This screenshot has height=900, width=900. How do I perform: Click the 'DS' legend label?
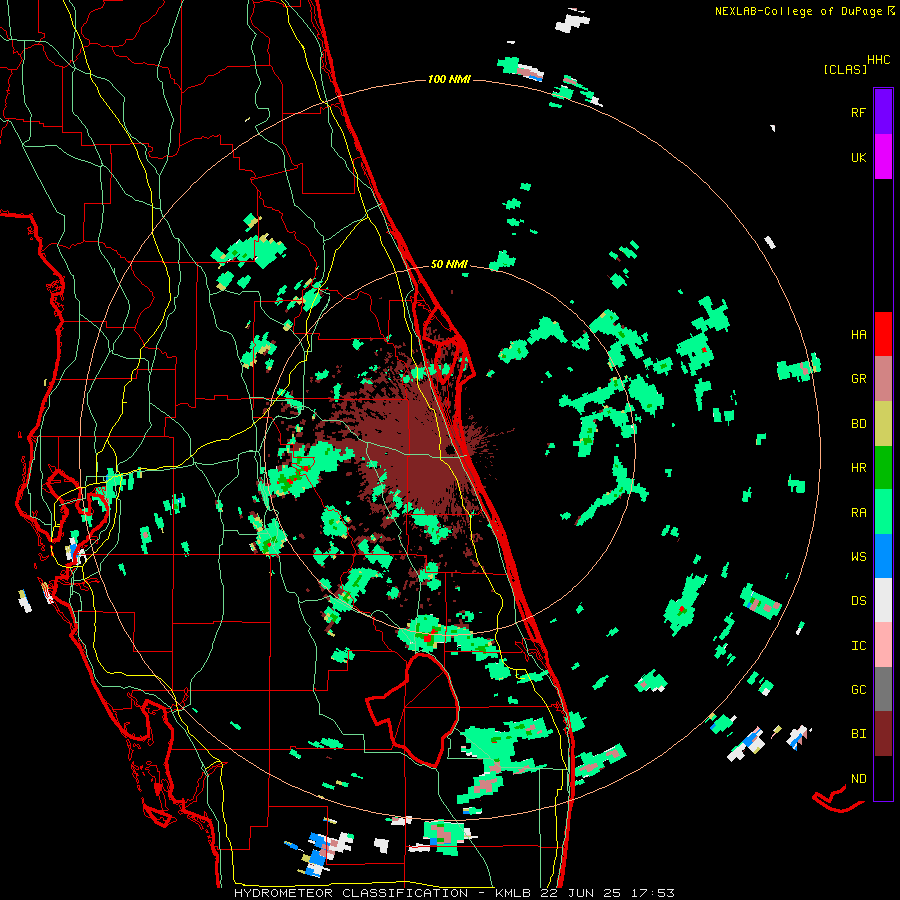coord(858,601)
